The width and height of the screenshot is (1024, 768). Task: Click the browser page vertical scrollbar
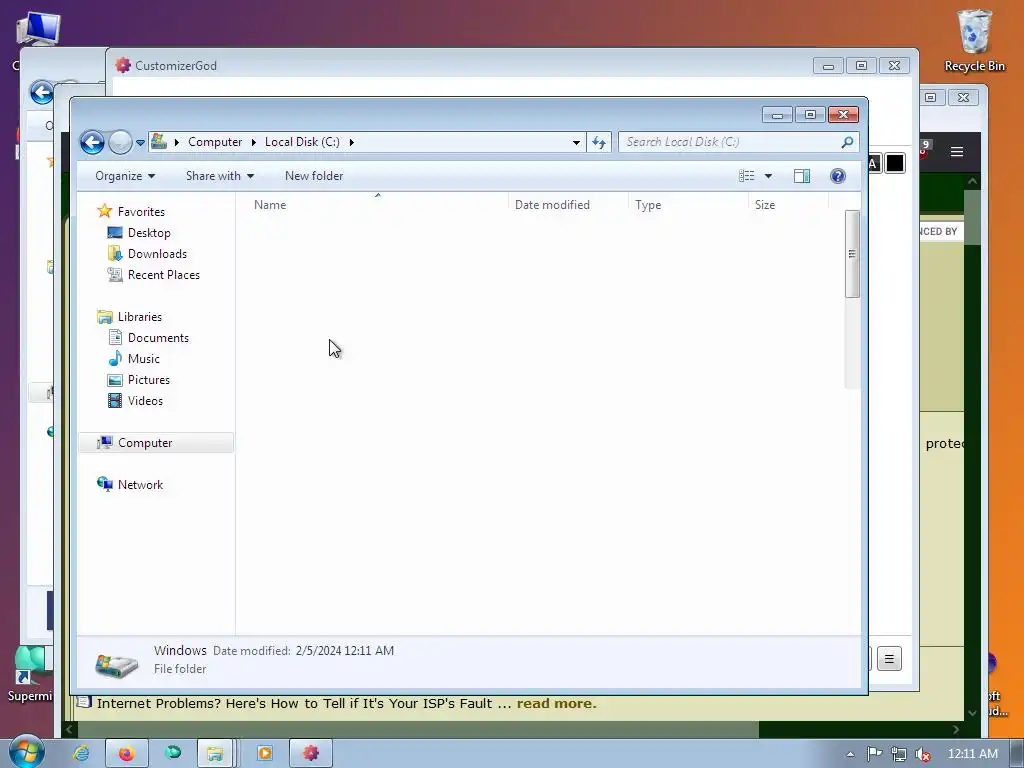tap(972, 218)
